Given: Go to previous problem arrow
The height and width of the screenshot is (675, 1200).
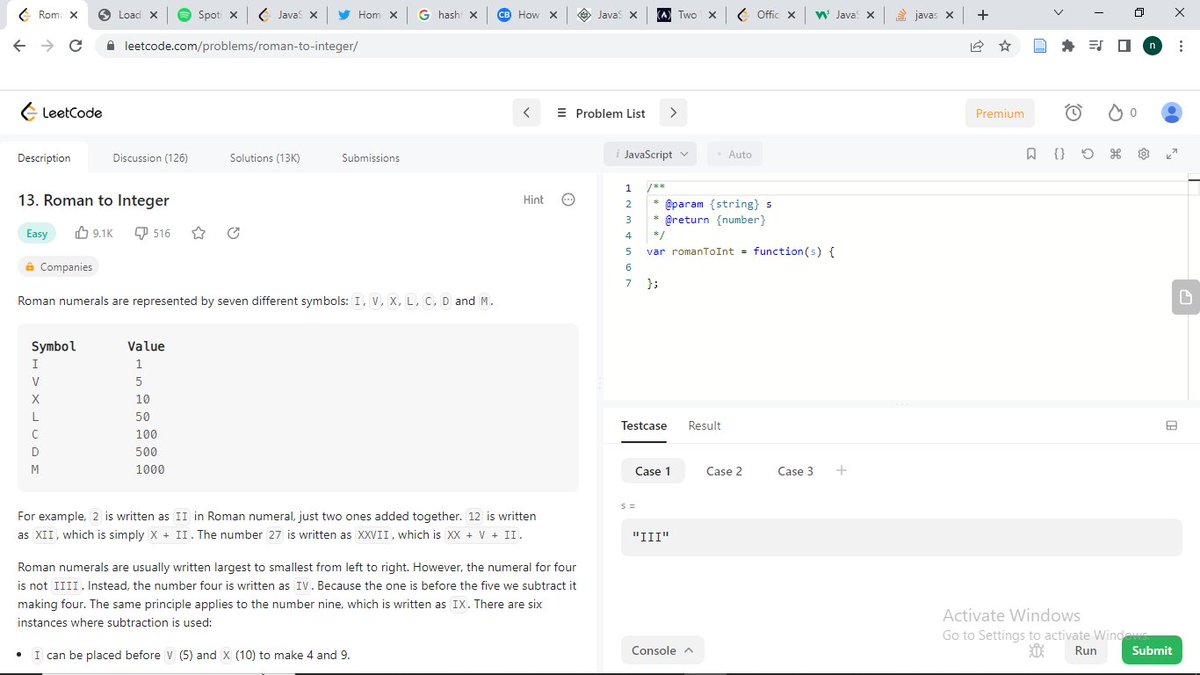Looking at the screenshot, I should [527, 113].
